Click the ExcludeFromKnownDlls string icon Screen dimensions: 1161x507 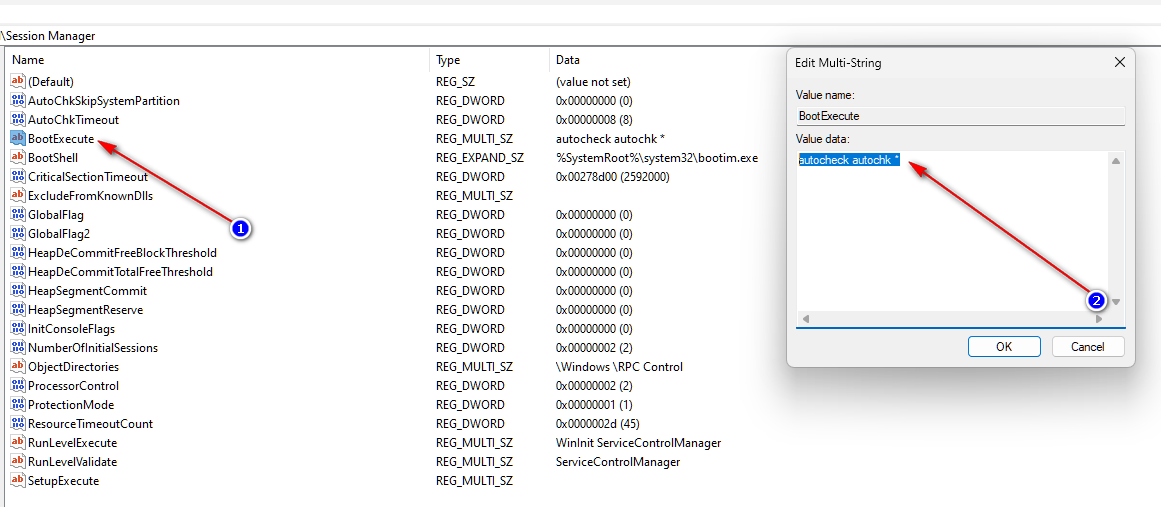click(x=18, y=195)
